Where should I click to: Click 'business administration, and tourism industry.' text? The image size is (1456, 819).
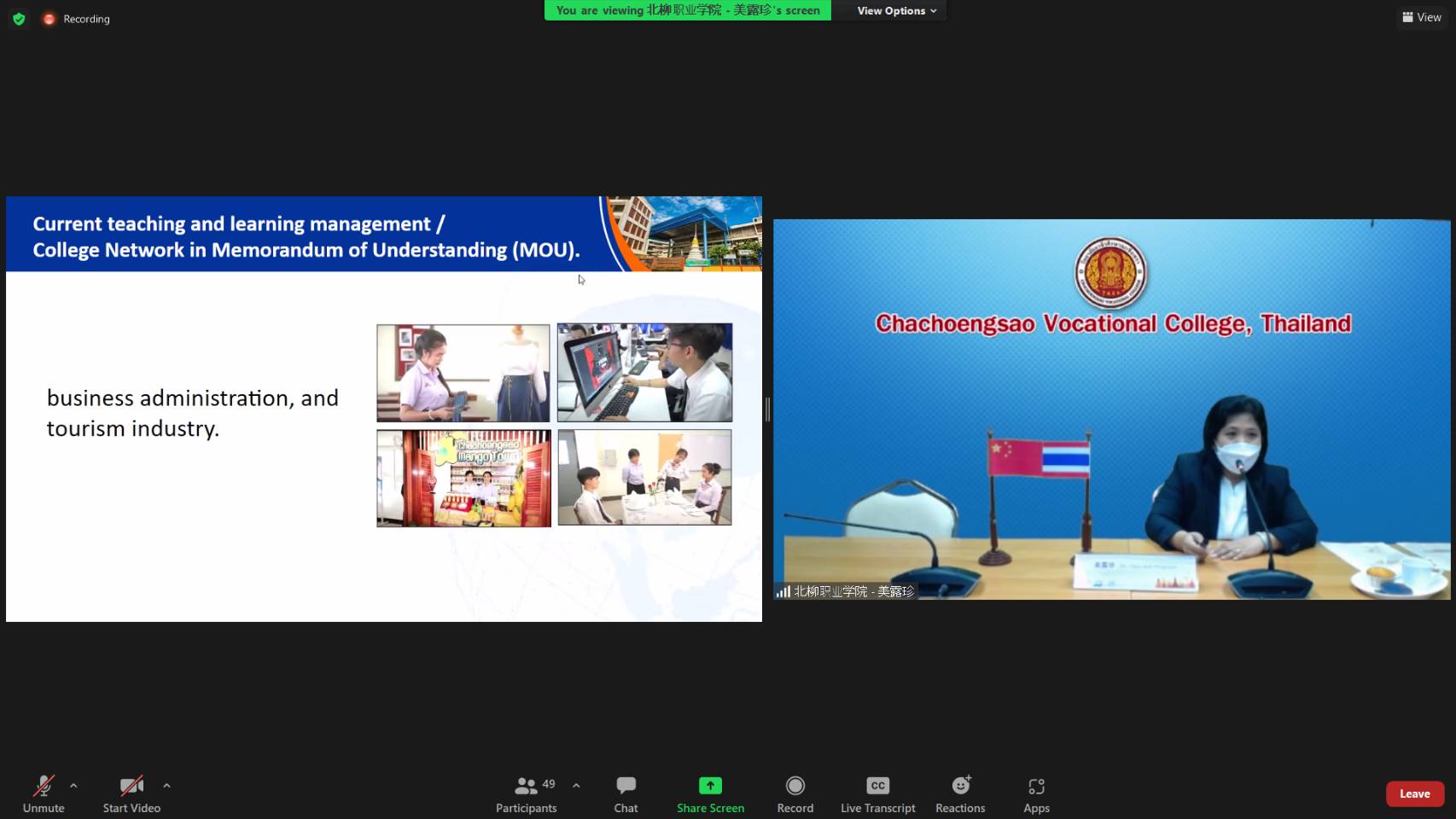(193, 413)
